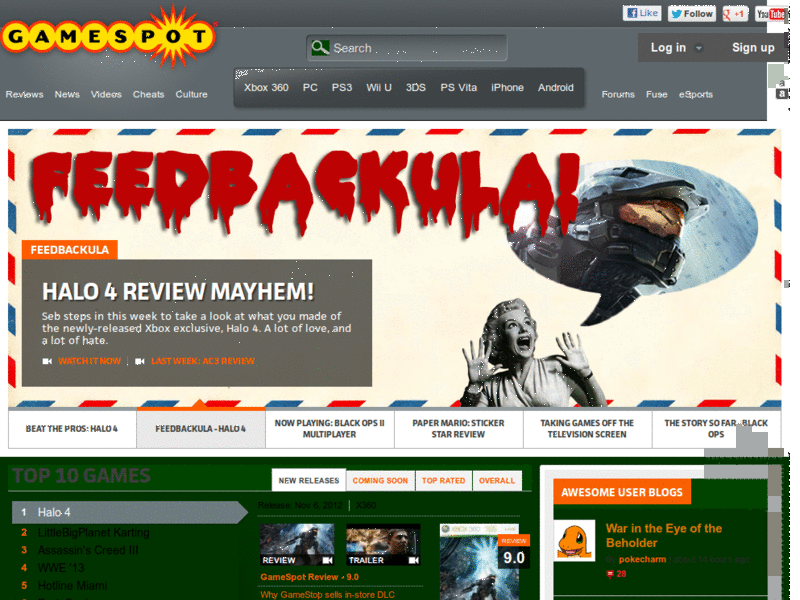The height and width of the screenshot is (600, 800).
Task: Select The Story So Far: Black Ops tab
Action: tap(716, 429)
